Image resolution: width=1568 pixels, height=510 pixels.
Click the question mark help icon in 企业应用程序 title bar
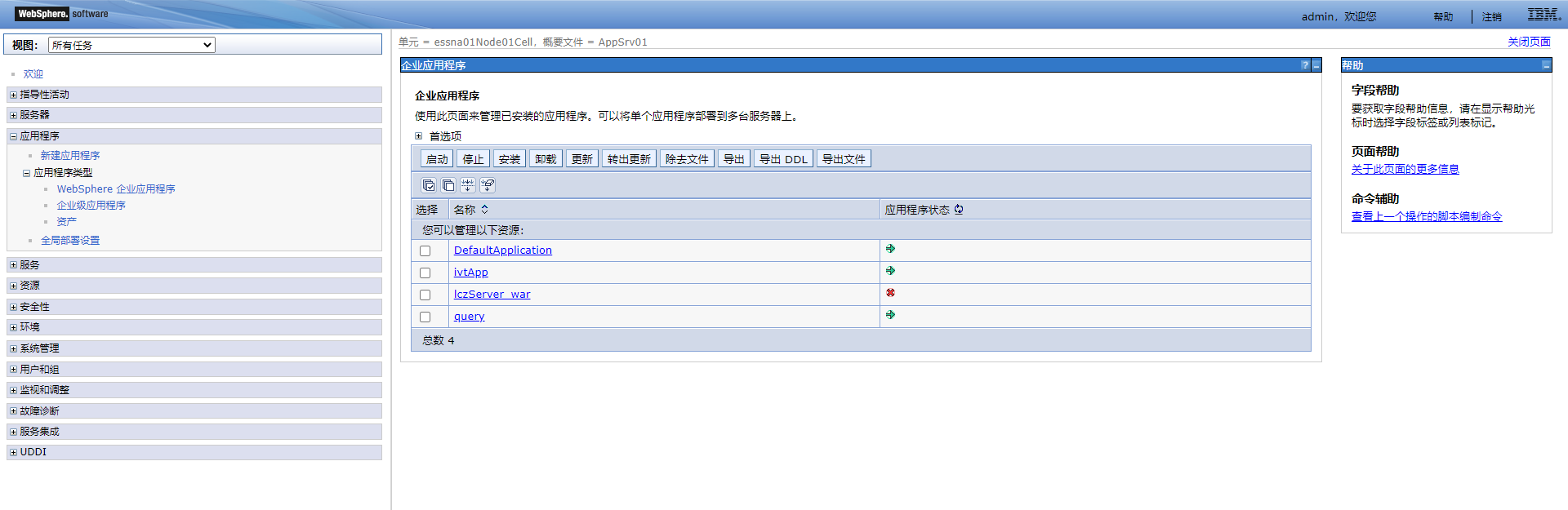coord(1304,65)
